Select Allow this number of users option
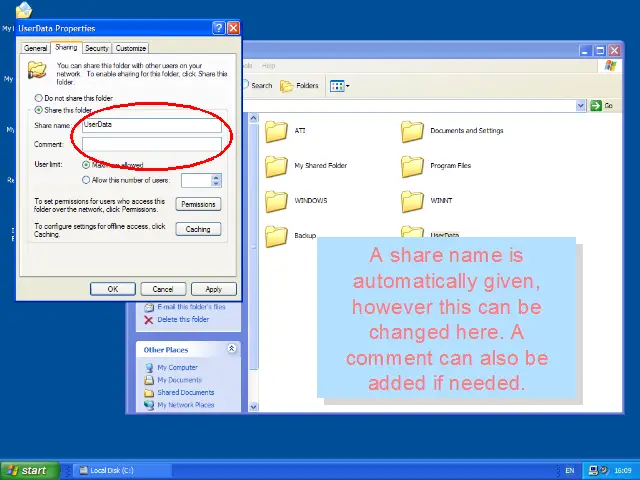The width and height of the screenshot is (640, 480). point(86,180)
